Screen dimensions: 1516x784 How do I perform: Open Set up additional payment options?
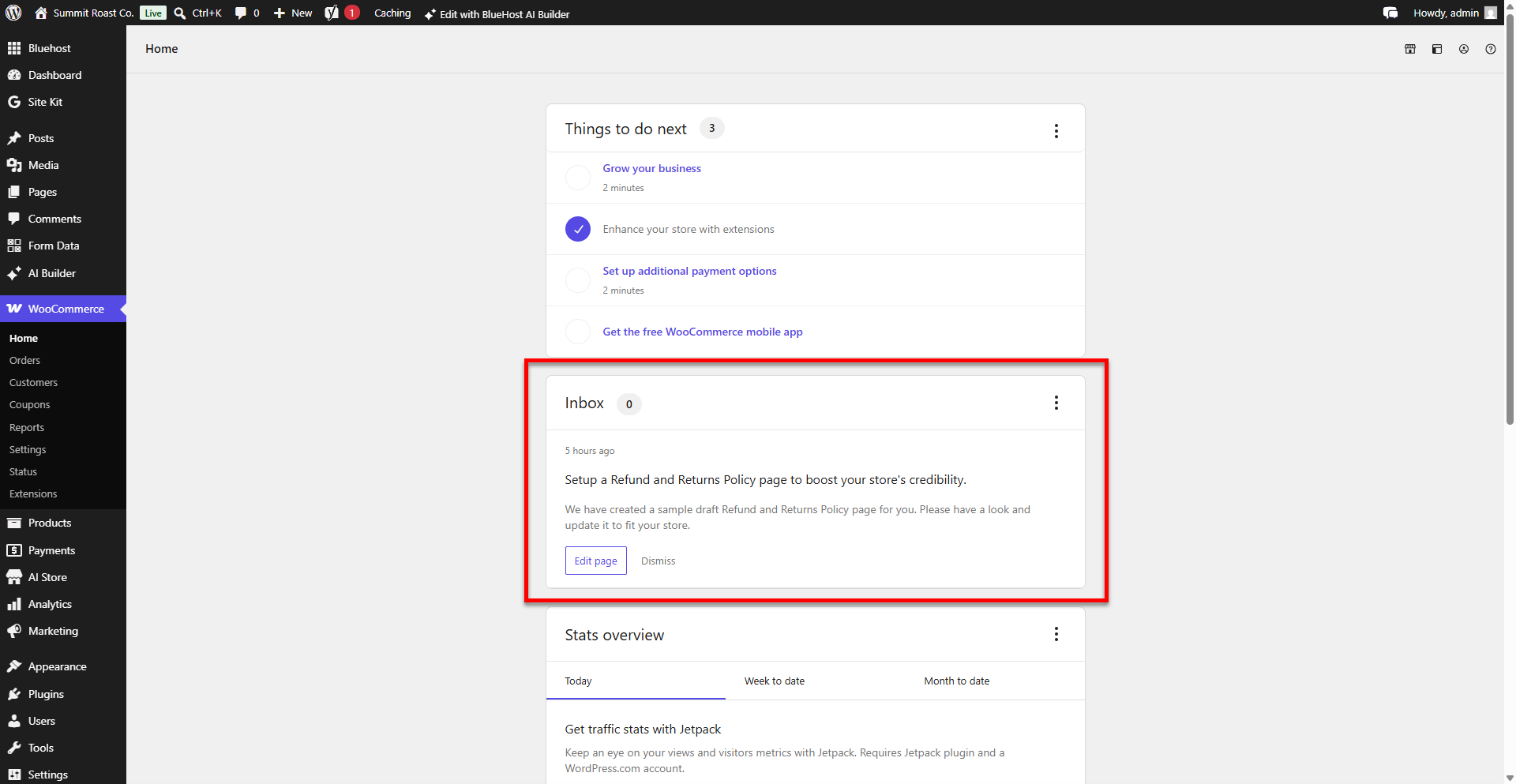tap(689, 271)
